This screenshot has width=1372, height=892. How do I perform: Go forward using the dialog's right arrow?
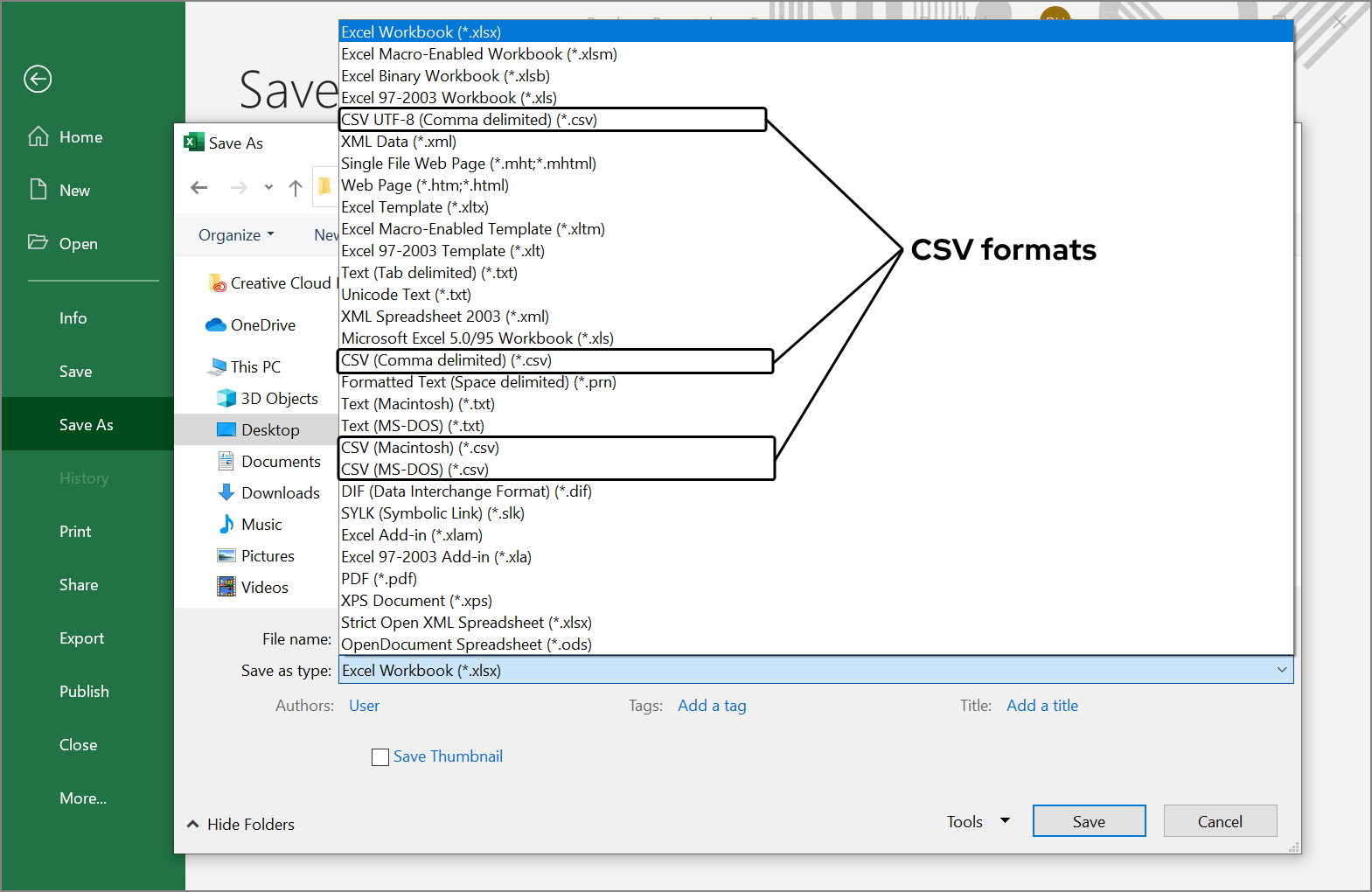point(239,187)
